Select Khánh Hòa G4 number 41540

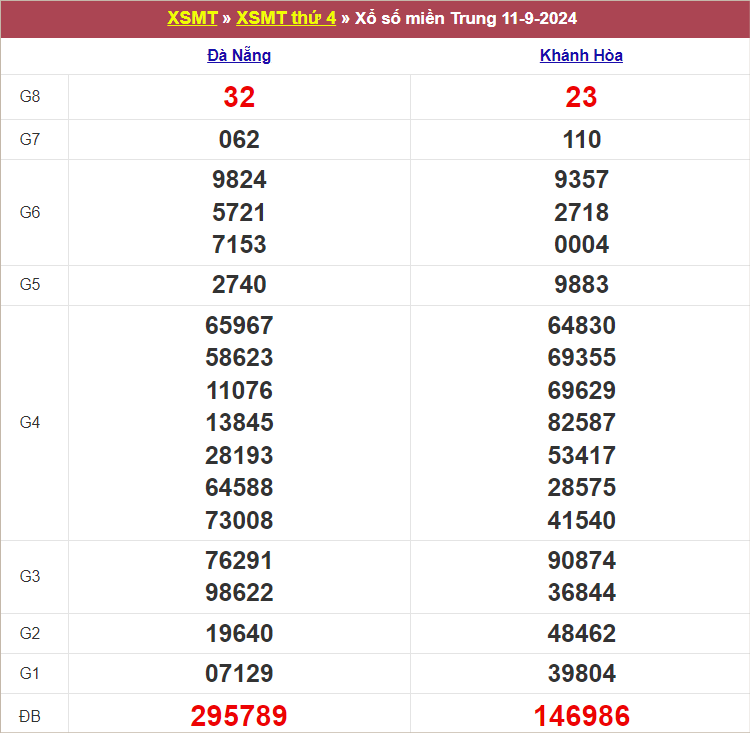tap(581, 521)
